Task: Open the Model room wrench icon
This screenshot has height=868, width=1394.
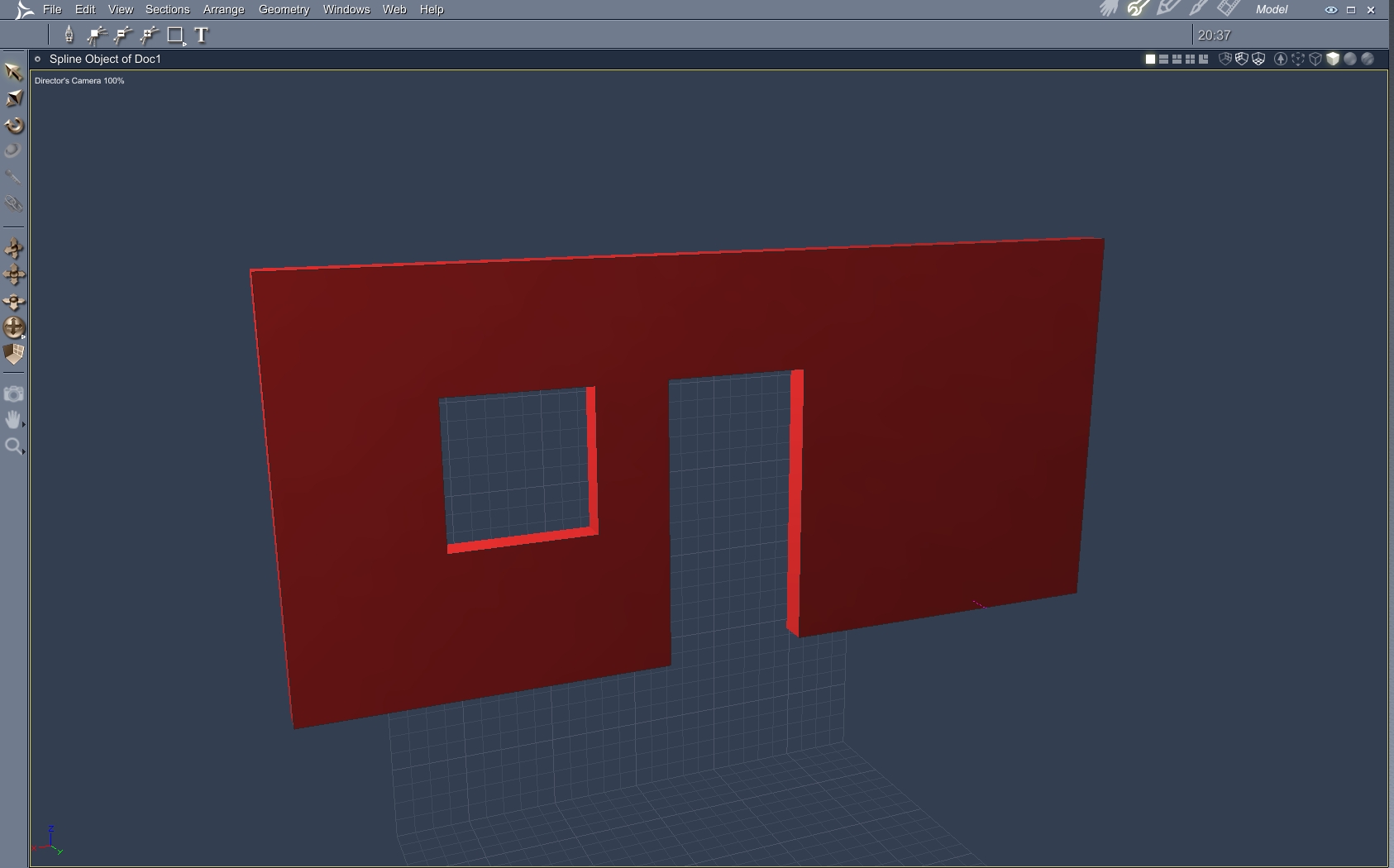Action: coord(1139,9)
